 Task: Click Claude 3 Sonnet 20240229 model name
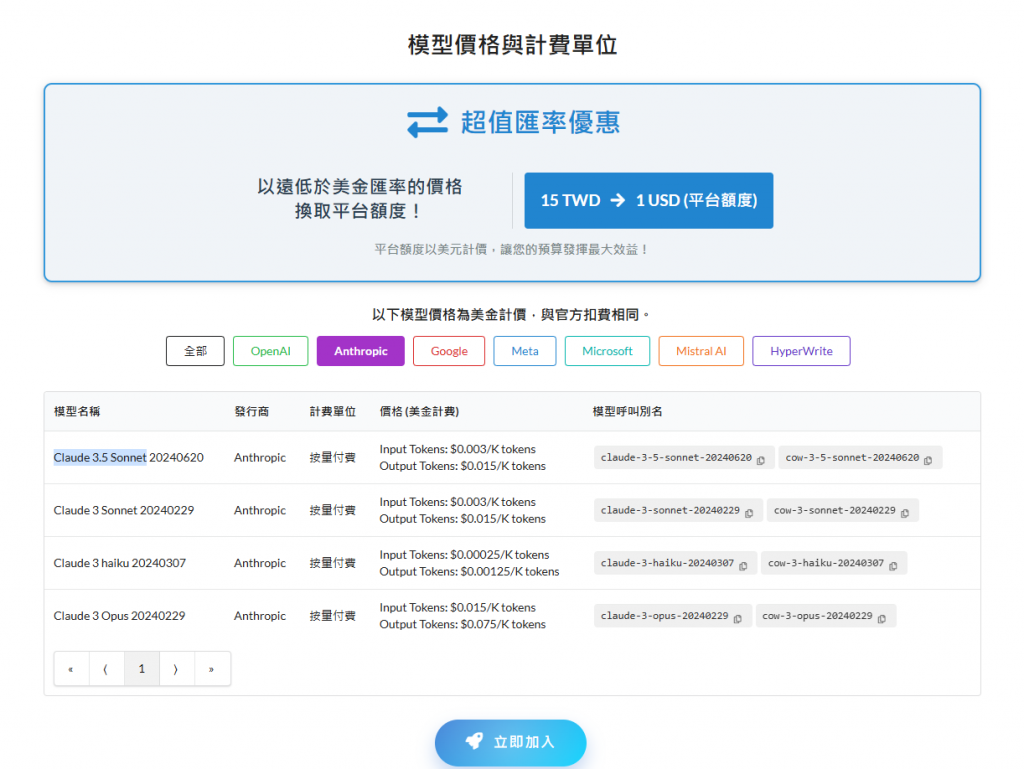click(x=124, y=510)
